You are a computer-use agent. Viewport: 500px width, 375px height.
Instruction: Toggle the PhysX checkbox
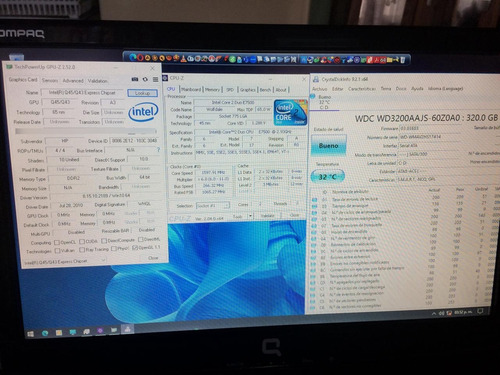click(114, 249)
